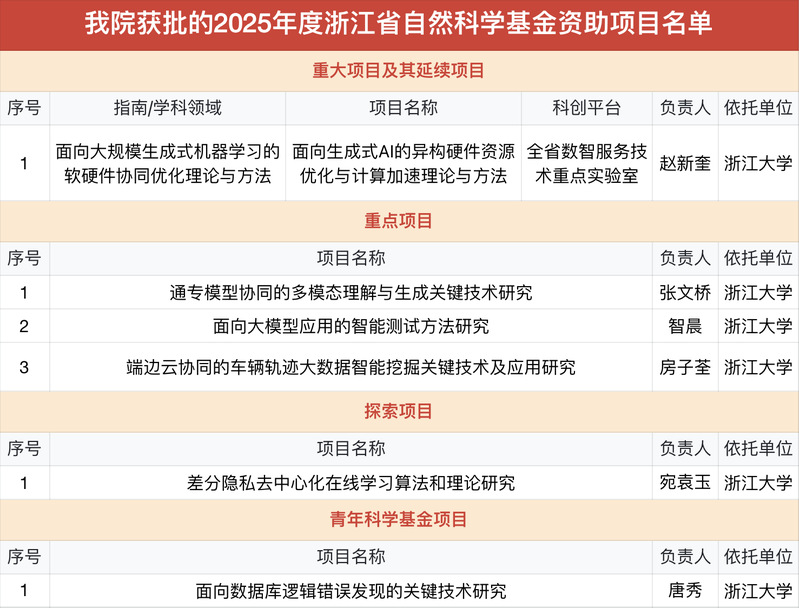Screen dimensions: 799x608
Task: Click the 探索项目 section heading
Action: pyautogui.click(x=399, y=411)
